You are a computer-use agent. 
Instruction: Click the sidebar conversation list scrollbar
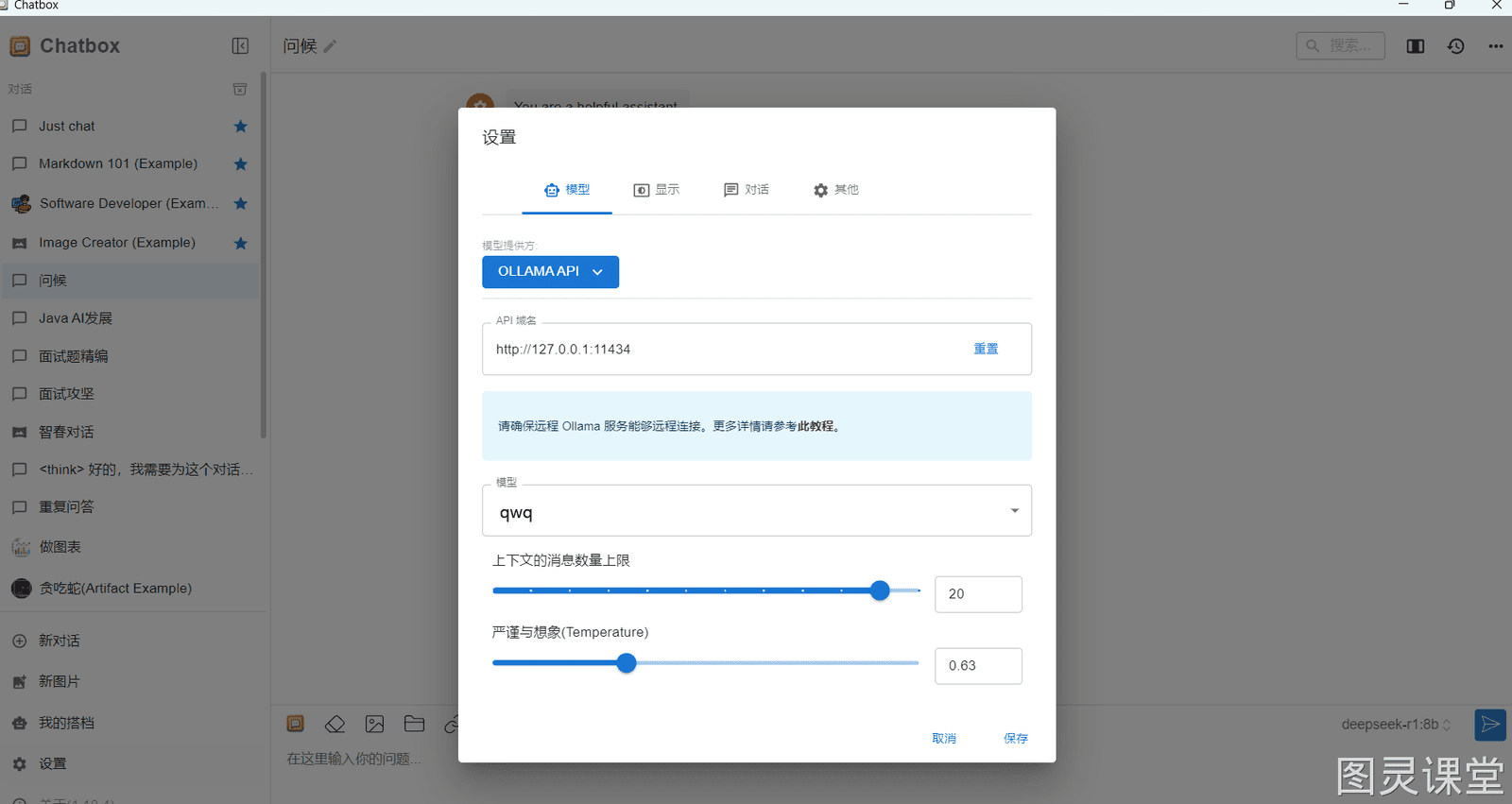pyautogui.click(x=264, y=255)
